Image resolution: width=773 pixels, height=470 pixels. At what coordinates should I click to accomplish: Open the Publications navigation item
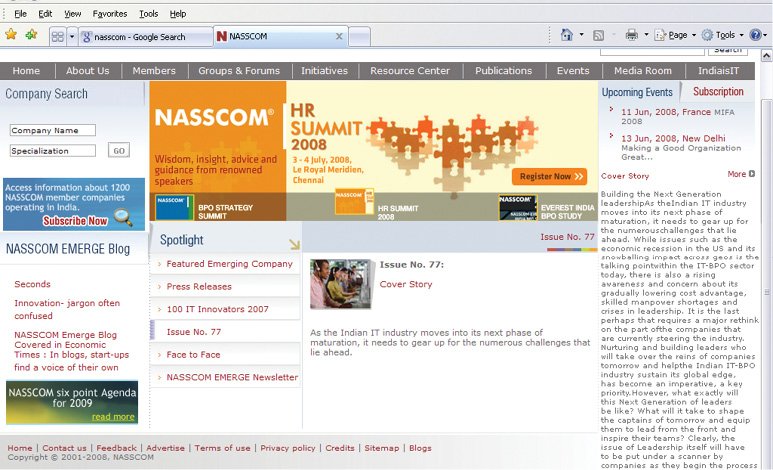point(504,71)
